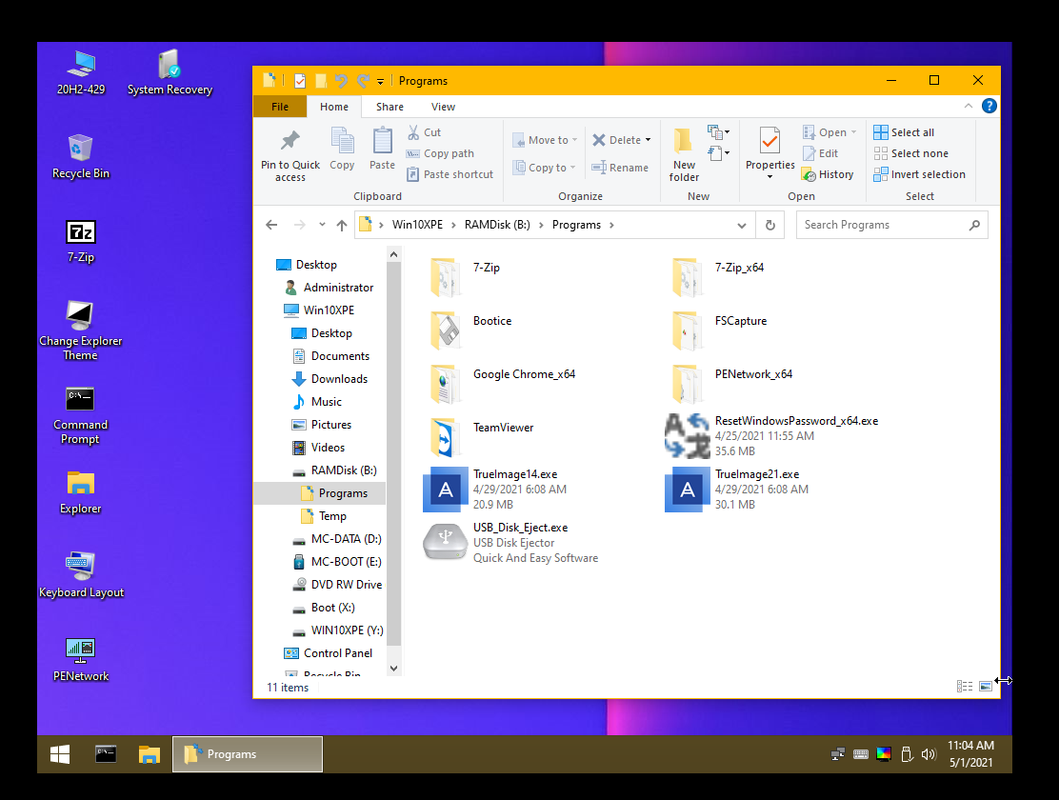Click the Paste ribbon icon

[382, 149]
